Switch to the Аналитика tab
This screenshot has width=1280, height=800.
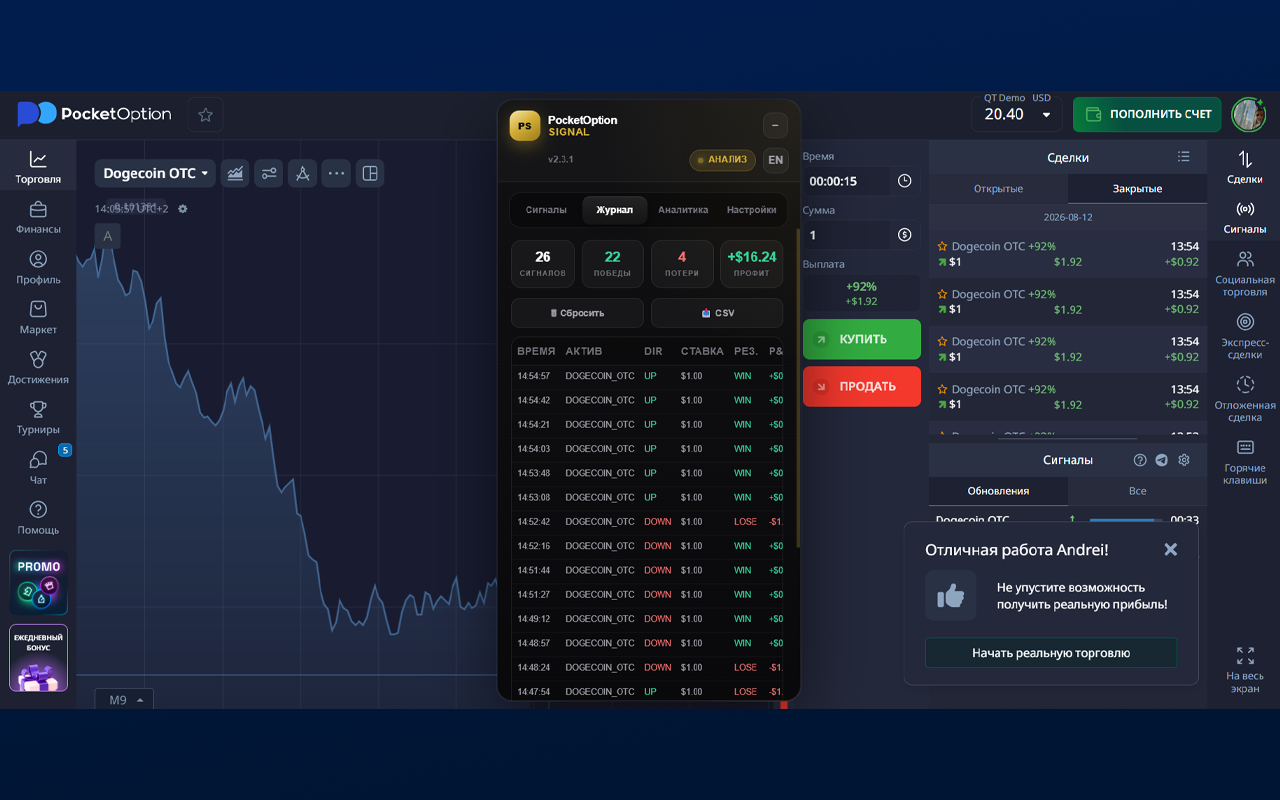coord(683,210)
